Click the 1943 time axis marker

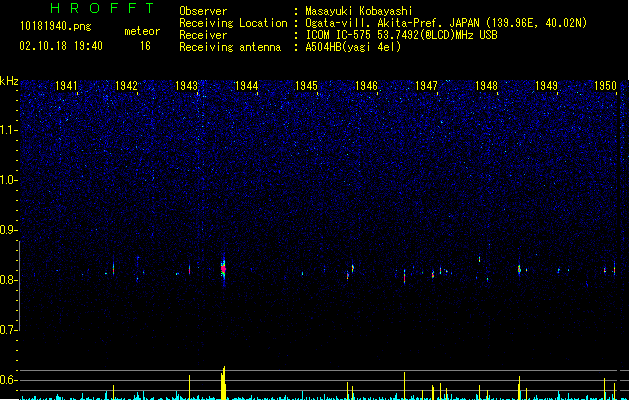coord(187,86)
